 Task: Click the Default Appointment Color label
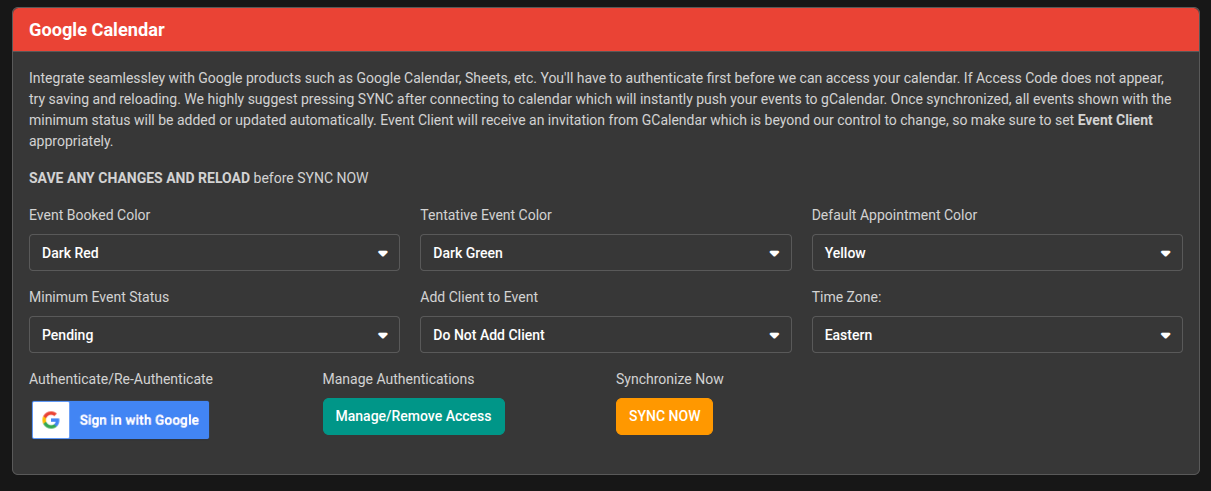coord(895,215)
